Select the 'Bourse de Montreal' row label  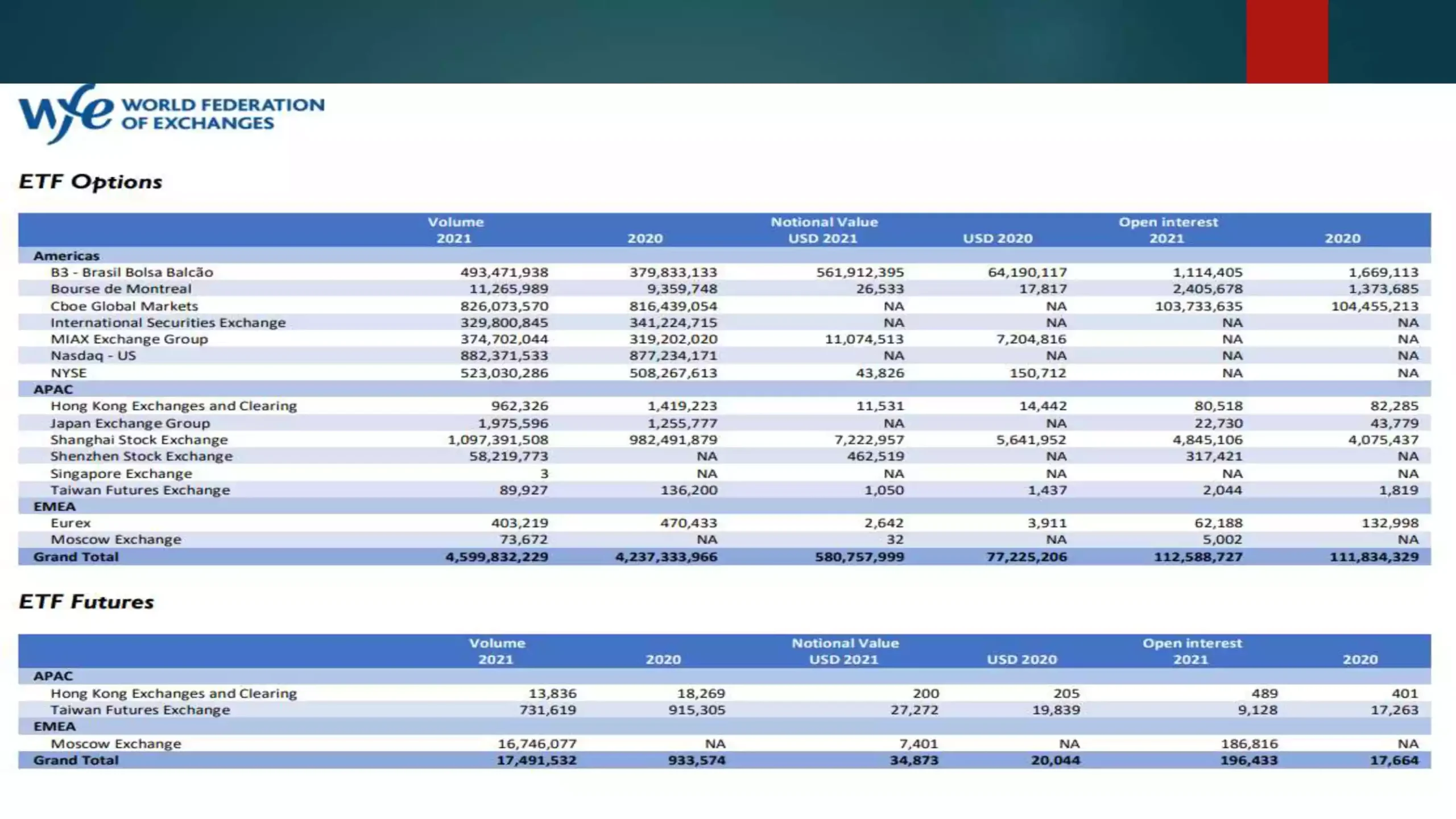click(121, 289)
